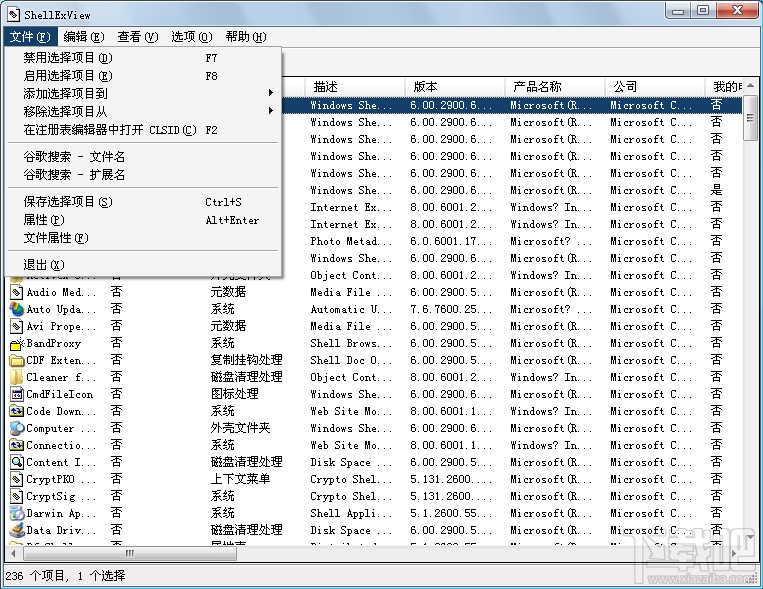Choose 属性(P) menu entry
The image size is (763, 589).
pos(143,220)
